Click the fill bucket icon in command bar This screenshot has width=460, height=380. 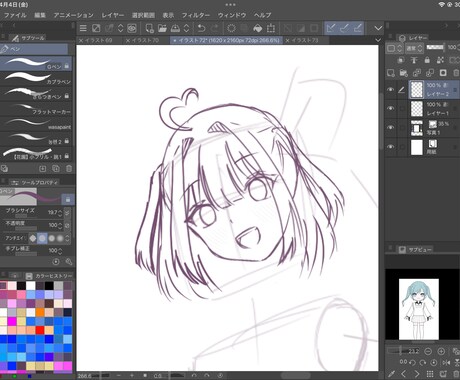pyautogui.click(x=257, y=28)
